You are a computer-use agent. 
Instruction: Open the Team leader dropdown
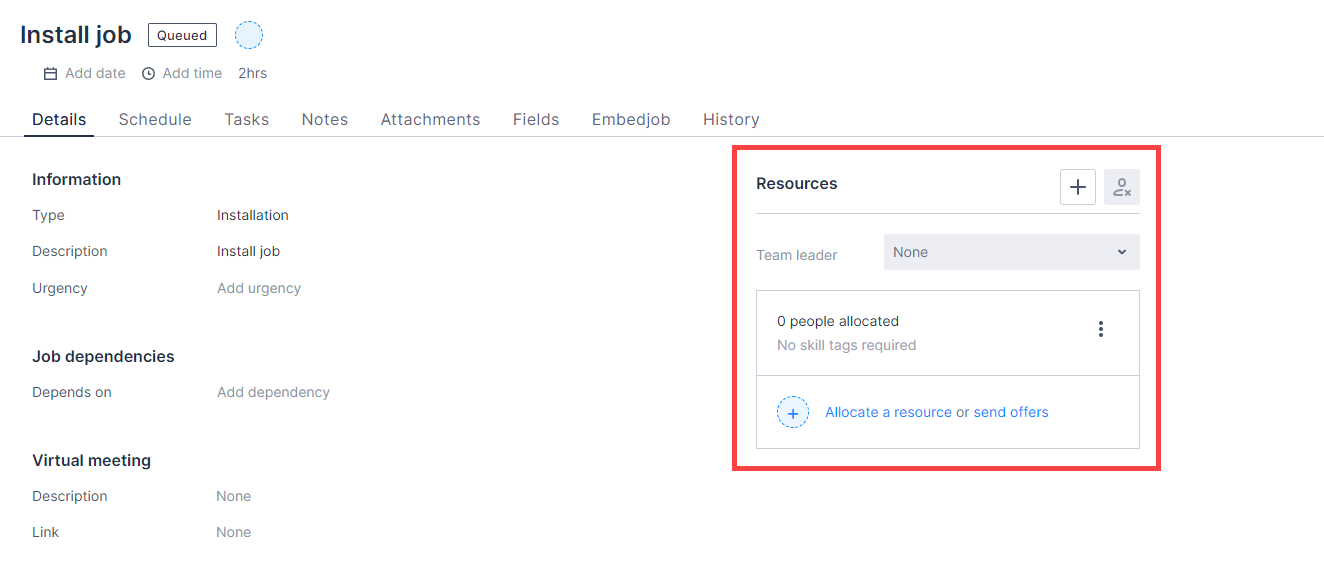(1012, 252)
